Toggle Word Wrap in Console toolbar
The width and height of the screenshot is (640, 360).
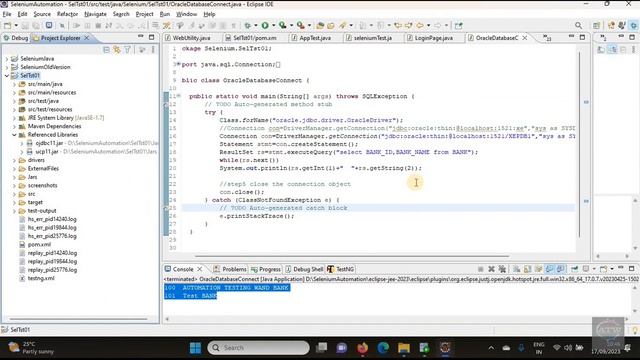coord(538,269)
